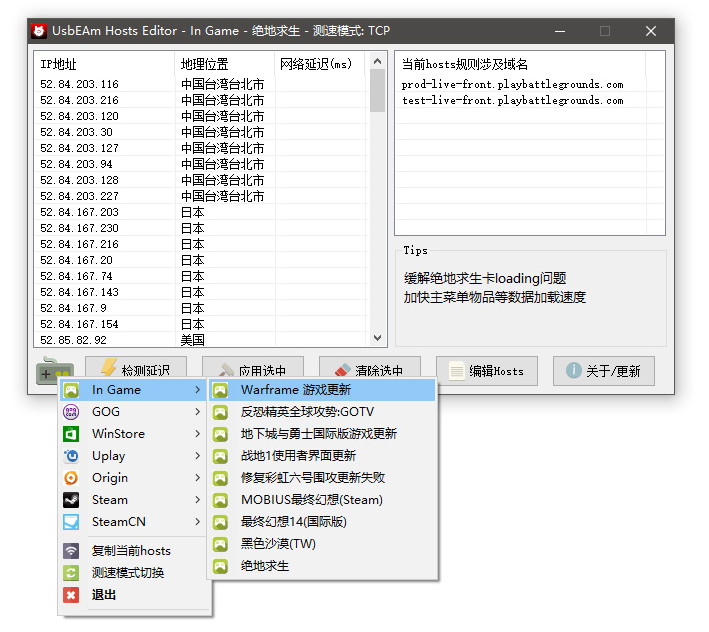Click the SteamCN icon in menu
The height and width of the screenshot is (632, 709).
pos(71,522)
